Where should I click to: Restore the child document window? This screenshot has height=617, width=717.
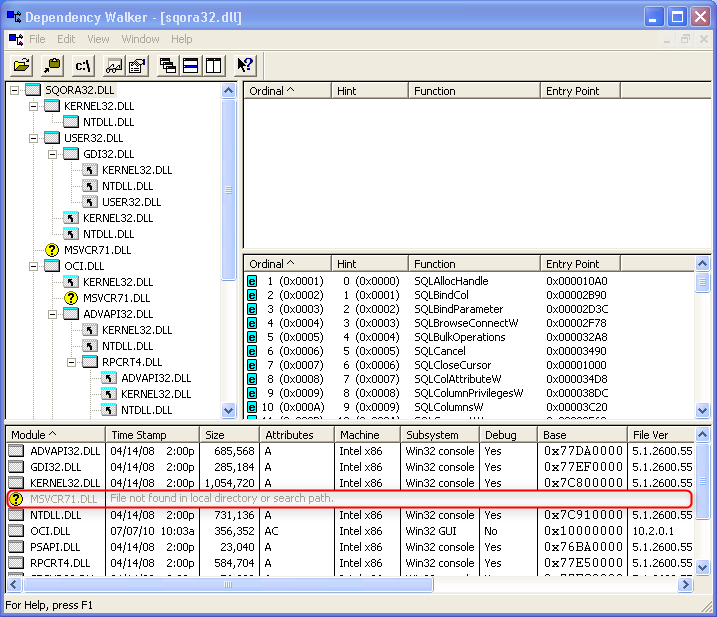685,39
